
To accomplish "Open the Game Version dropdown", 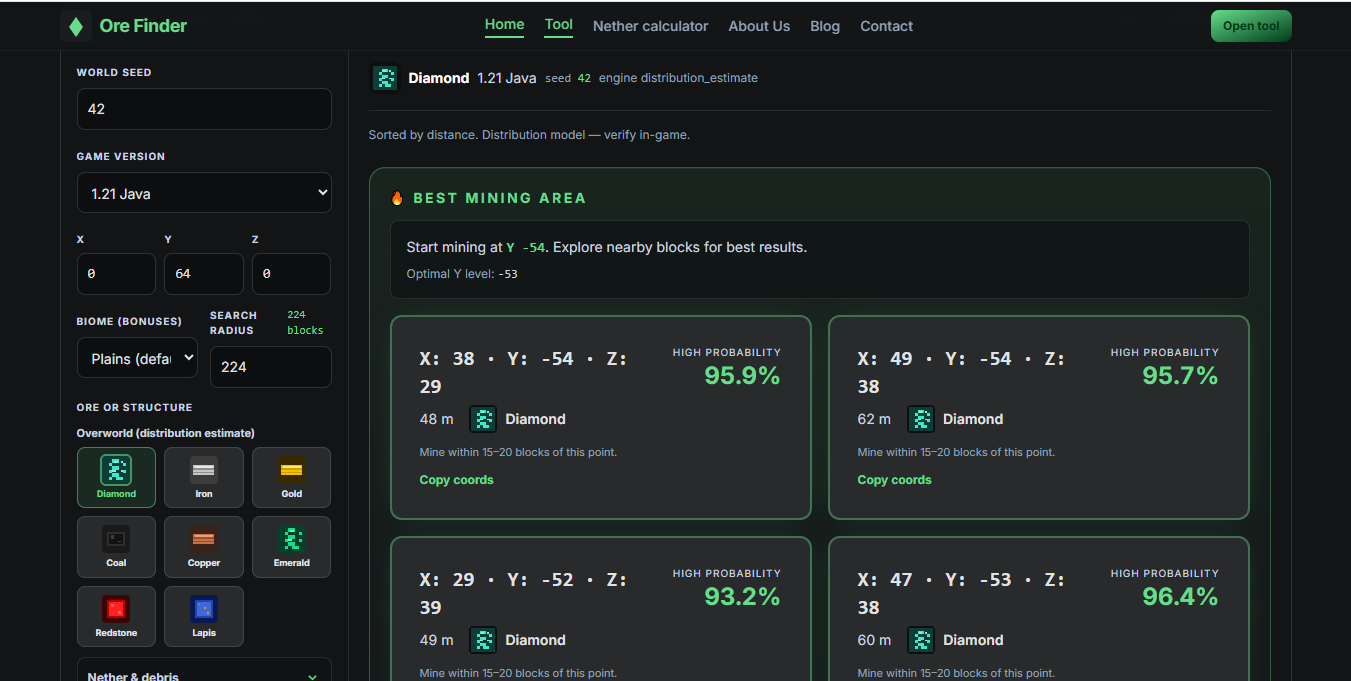I will tap(204, 192).
